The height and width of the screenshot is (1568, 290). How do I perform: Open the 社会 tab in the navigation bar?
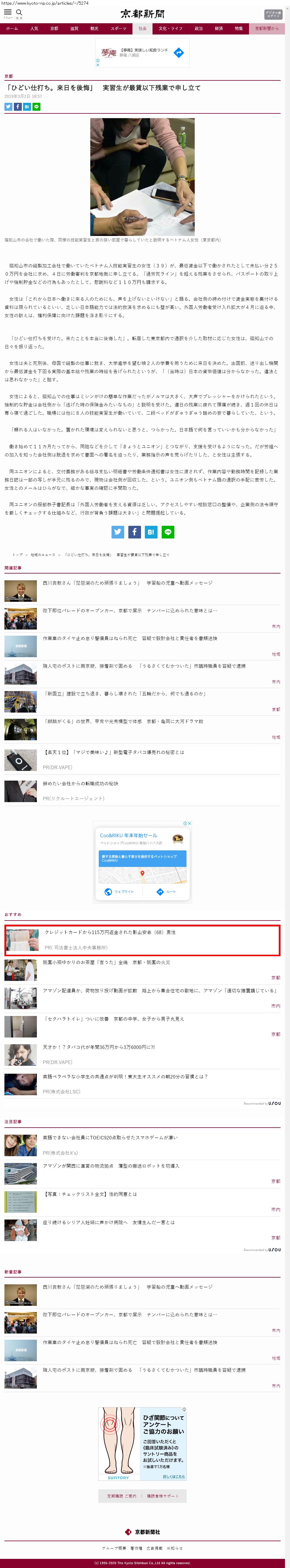(x=142, y=29)
